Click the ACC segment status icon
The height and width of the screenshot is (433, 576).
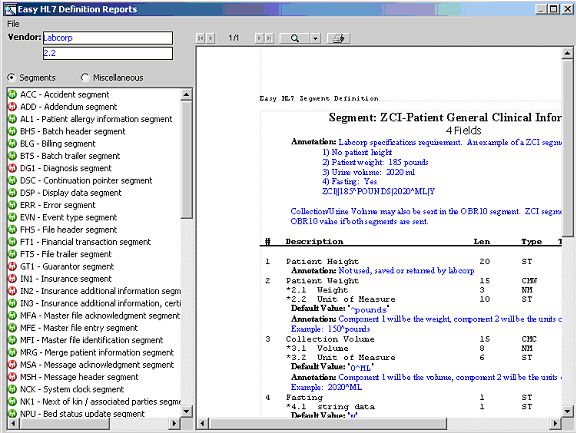pos(12,94)
